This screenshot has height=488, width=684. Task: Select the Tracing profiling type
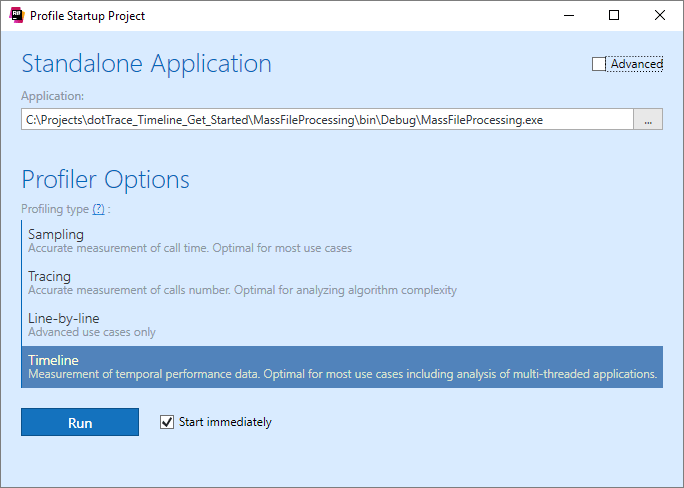pos(50,277)
